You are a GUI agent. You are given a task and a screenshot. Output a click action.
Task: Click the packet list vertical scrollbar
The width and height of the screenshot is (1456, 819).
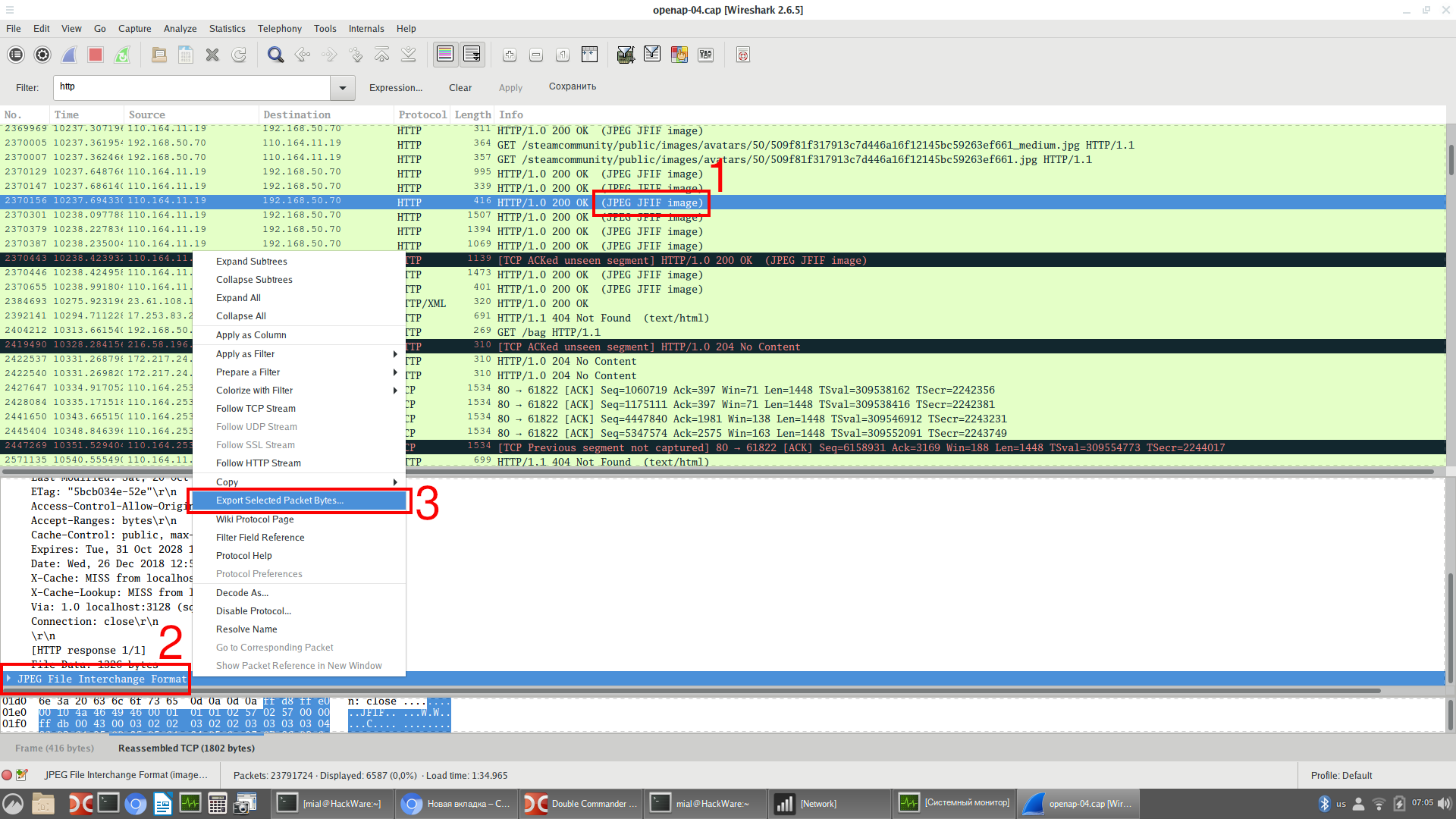click(x=1450, y=159)
